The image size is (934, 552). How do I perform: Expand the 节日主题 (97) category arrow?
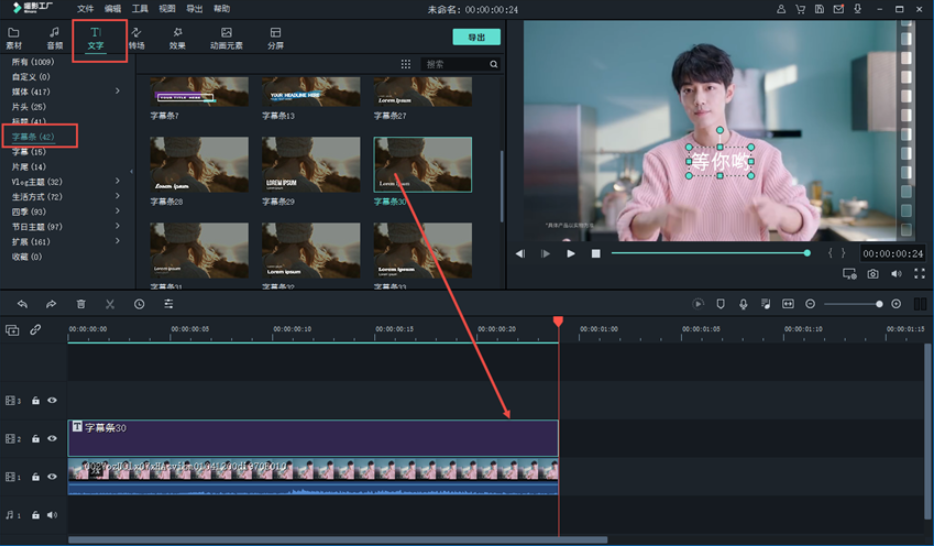[x=117, y=226]
